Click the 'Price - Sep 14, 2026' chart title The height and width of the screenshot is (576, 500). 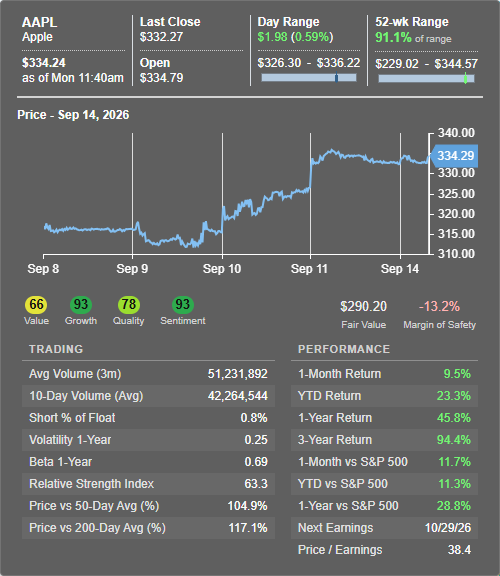(x=73, y=115)
